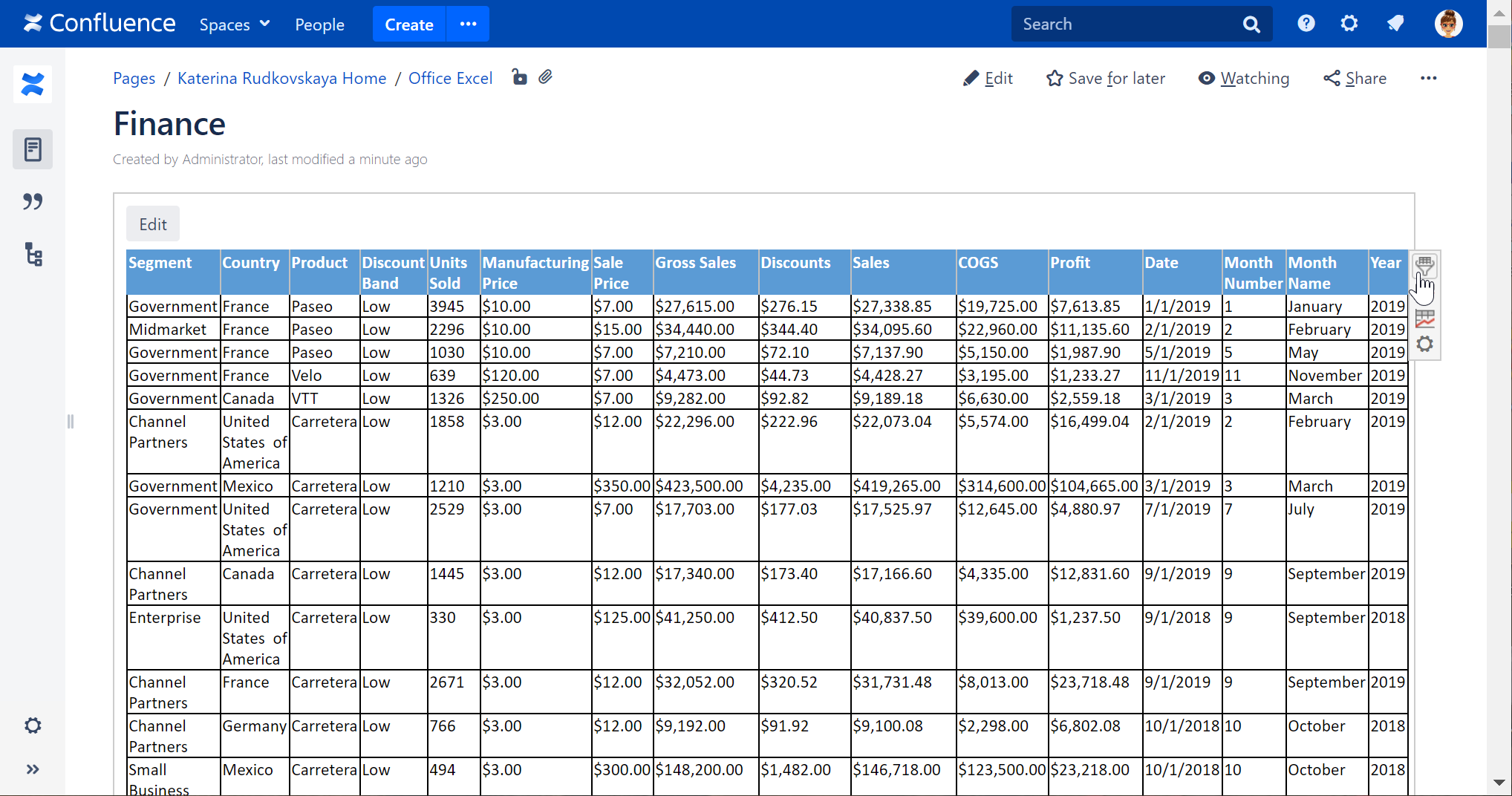Open the table chart icon
This screenshot has height=796, width=1512.
1424,319
